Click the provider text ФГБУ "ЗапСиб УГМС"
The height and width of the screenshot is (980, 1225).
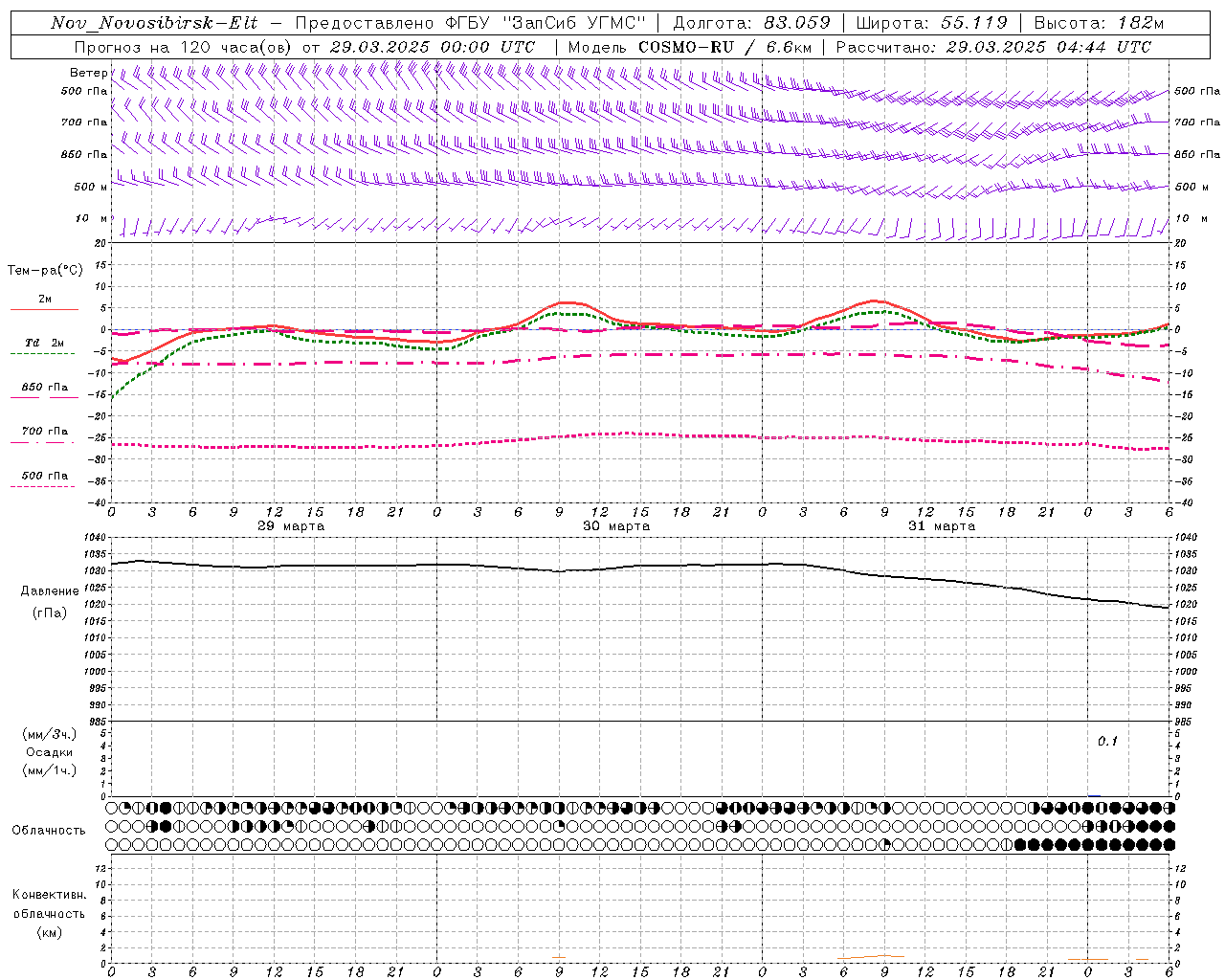click(x=546, y=23)
